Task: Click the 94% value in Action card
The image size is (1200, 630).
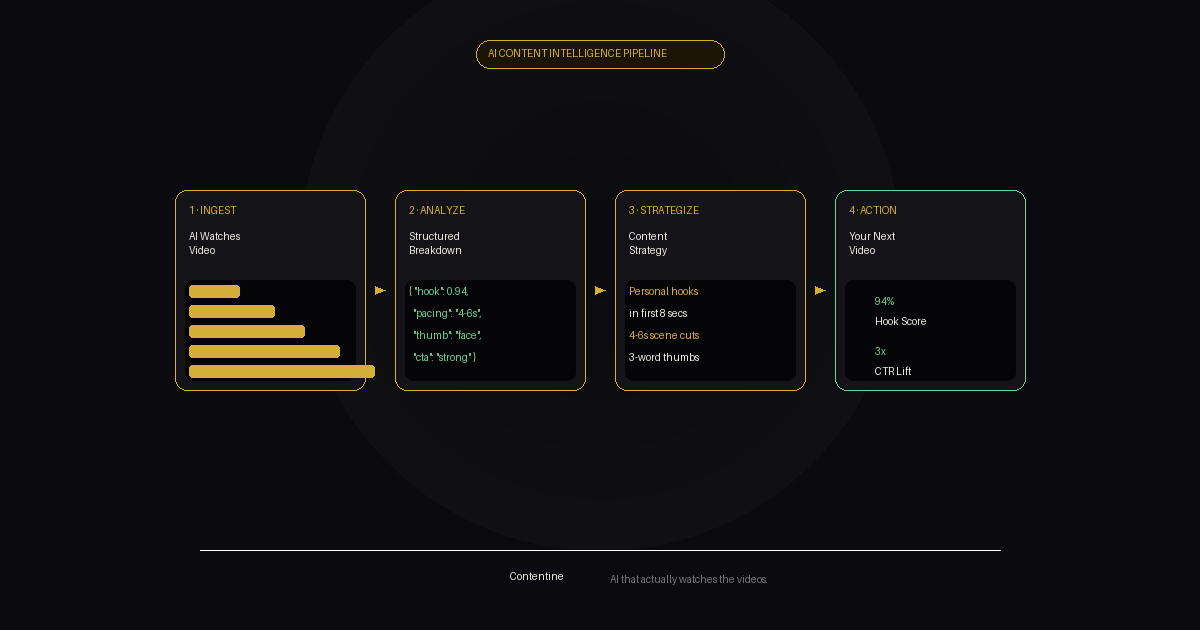Action: tap(885, 301)
